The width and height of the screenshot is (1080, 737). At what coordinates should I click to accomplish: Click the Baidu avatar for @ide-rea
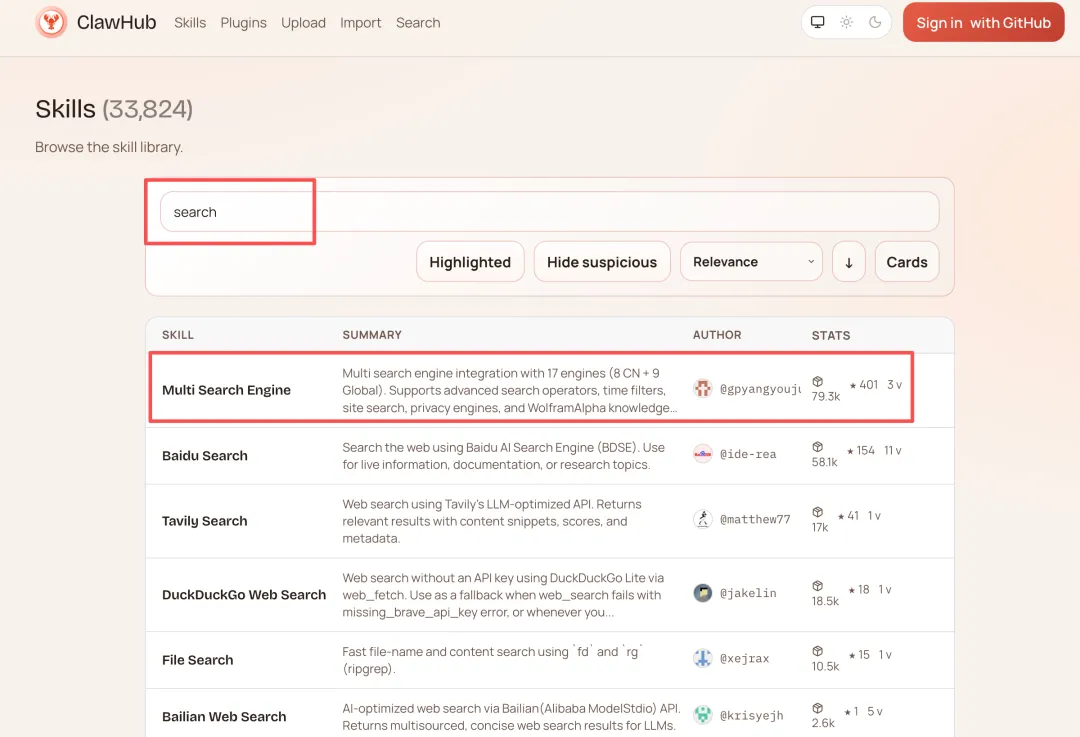pyautogui.click(x=703, y=454)
